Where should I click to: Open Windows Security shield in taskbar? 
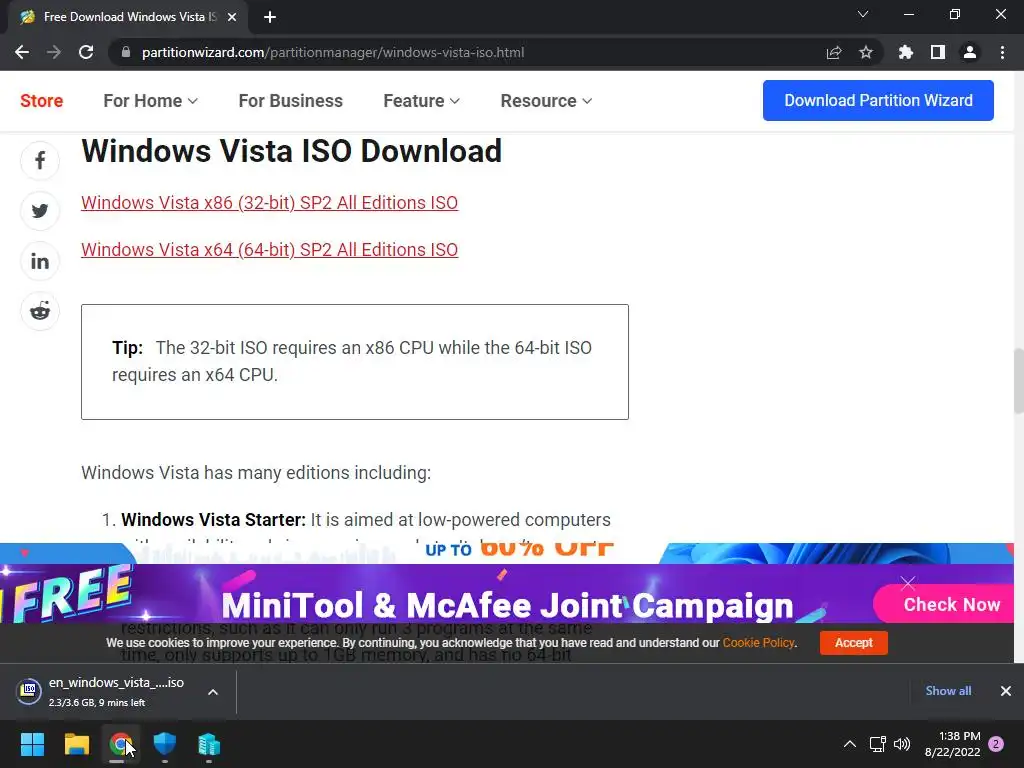click(165, 744)
